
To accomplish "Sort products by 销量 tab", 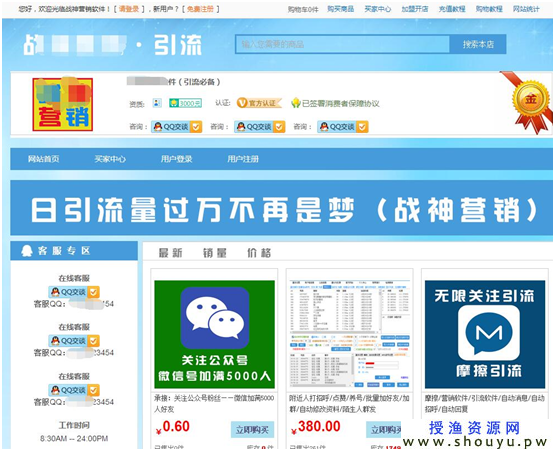I will (x=214, y=253).
